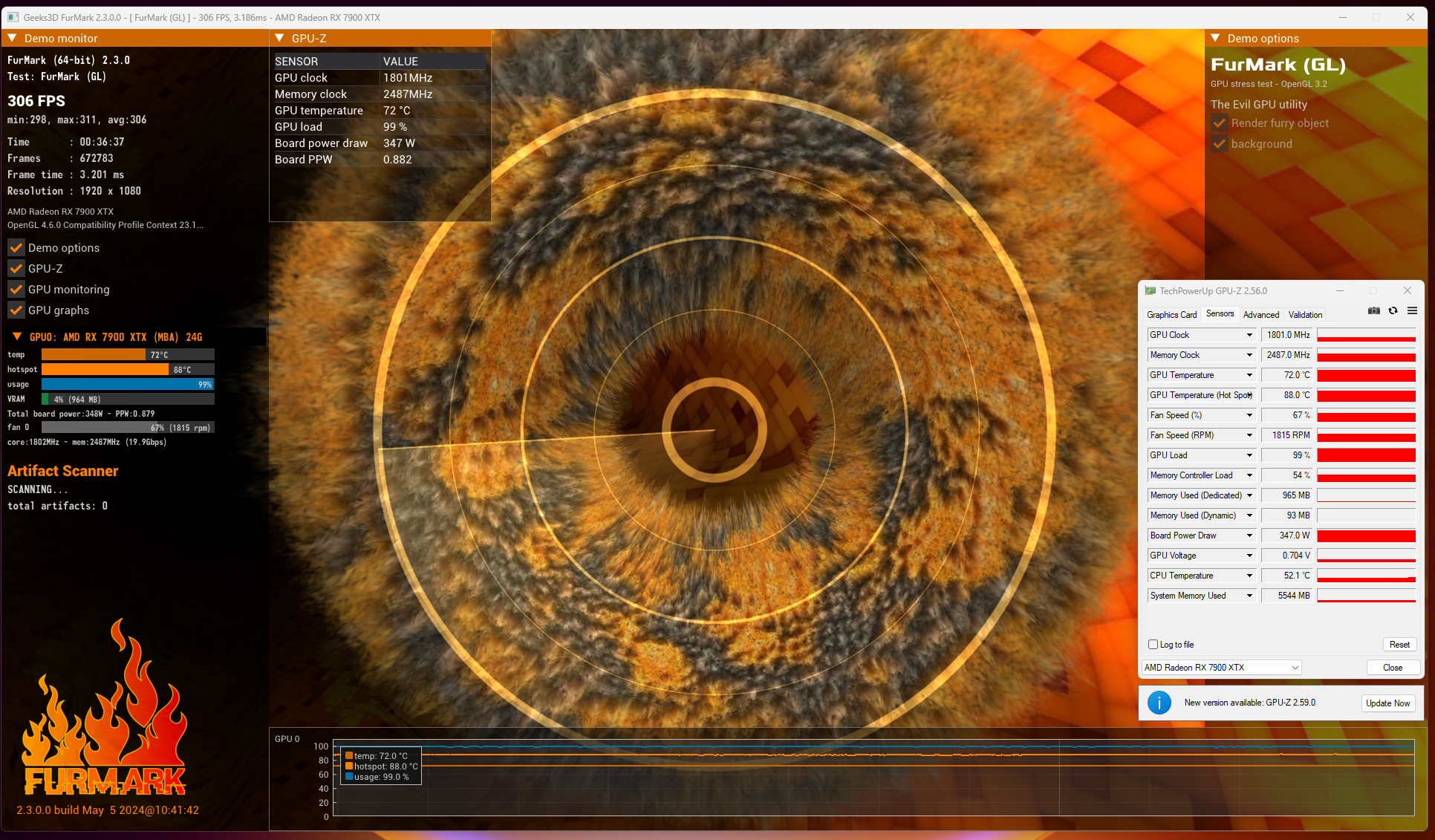
Task: Toggle the background render checkbox
Action: pyautogui.click(x=1220, y=144)
